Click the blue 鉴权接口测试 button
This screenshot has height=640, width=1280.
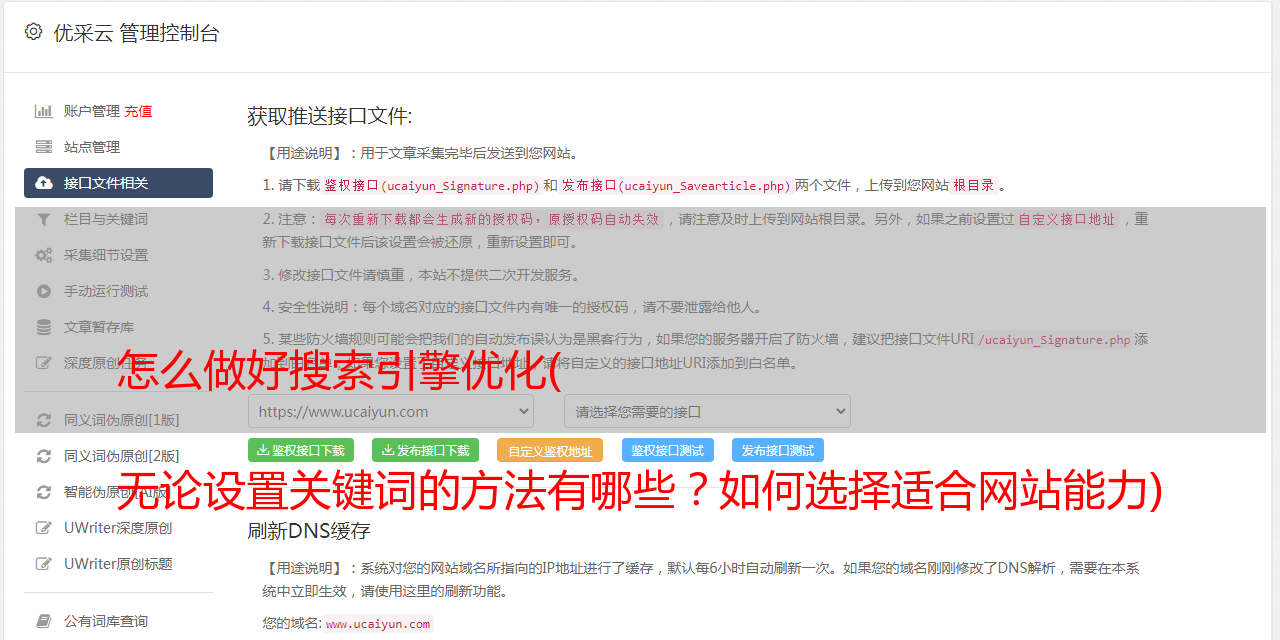coord(668,450)
